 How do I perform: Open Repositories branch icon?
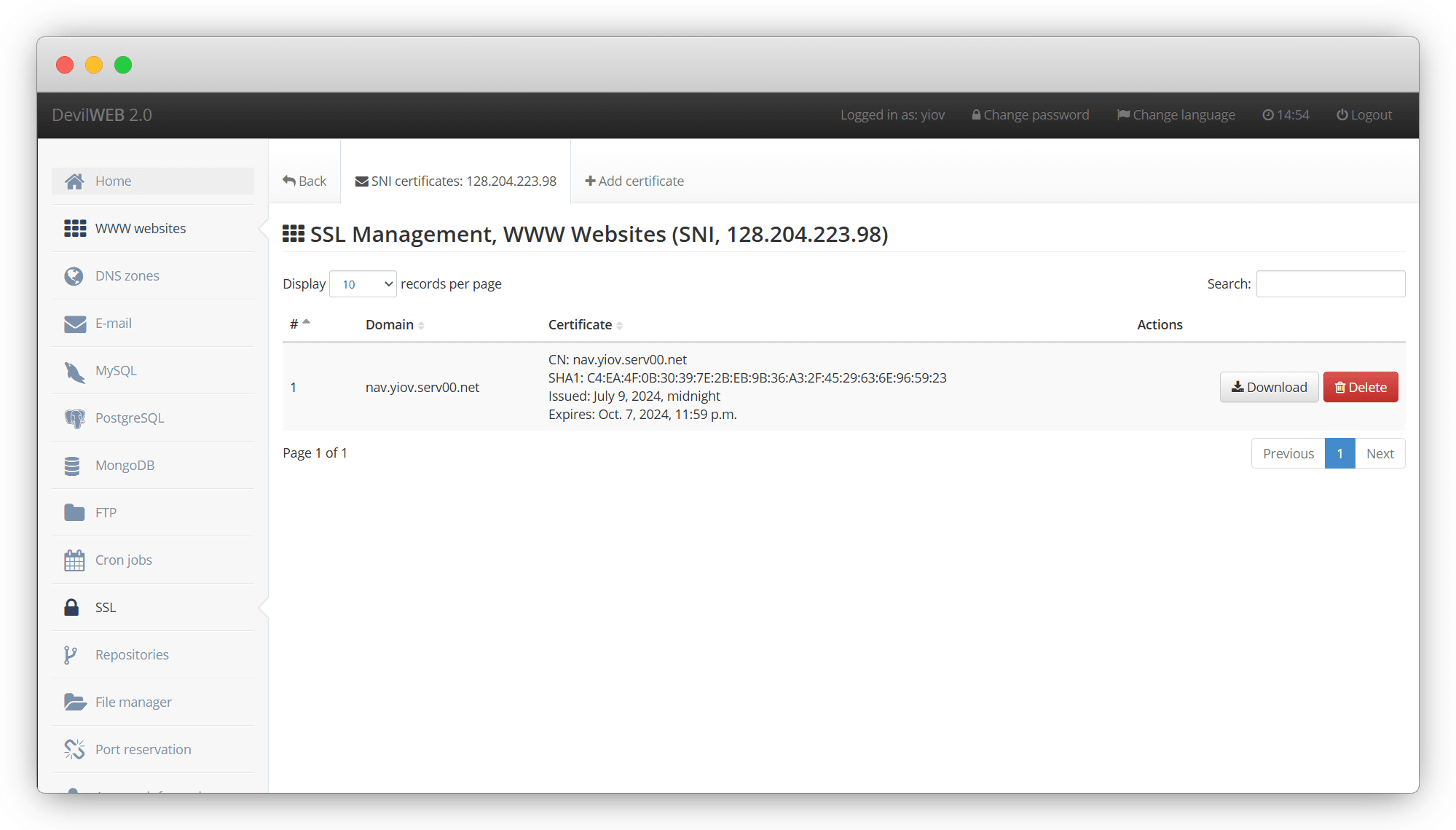click(71, 655)
